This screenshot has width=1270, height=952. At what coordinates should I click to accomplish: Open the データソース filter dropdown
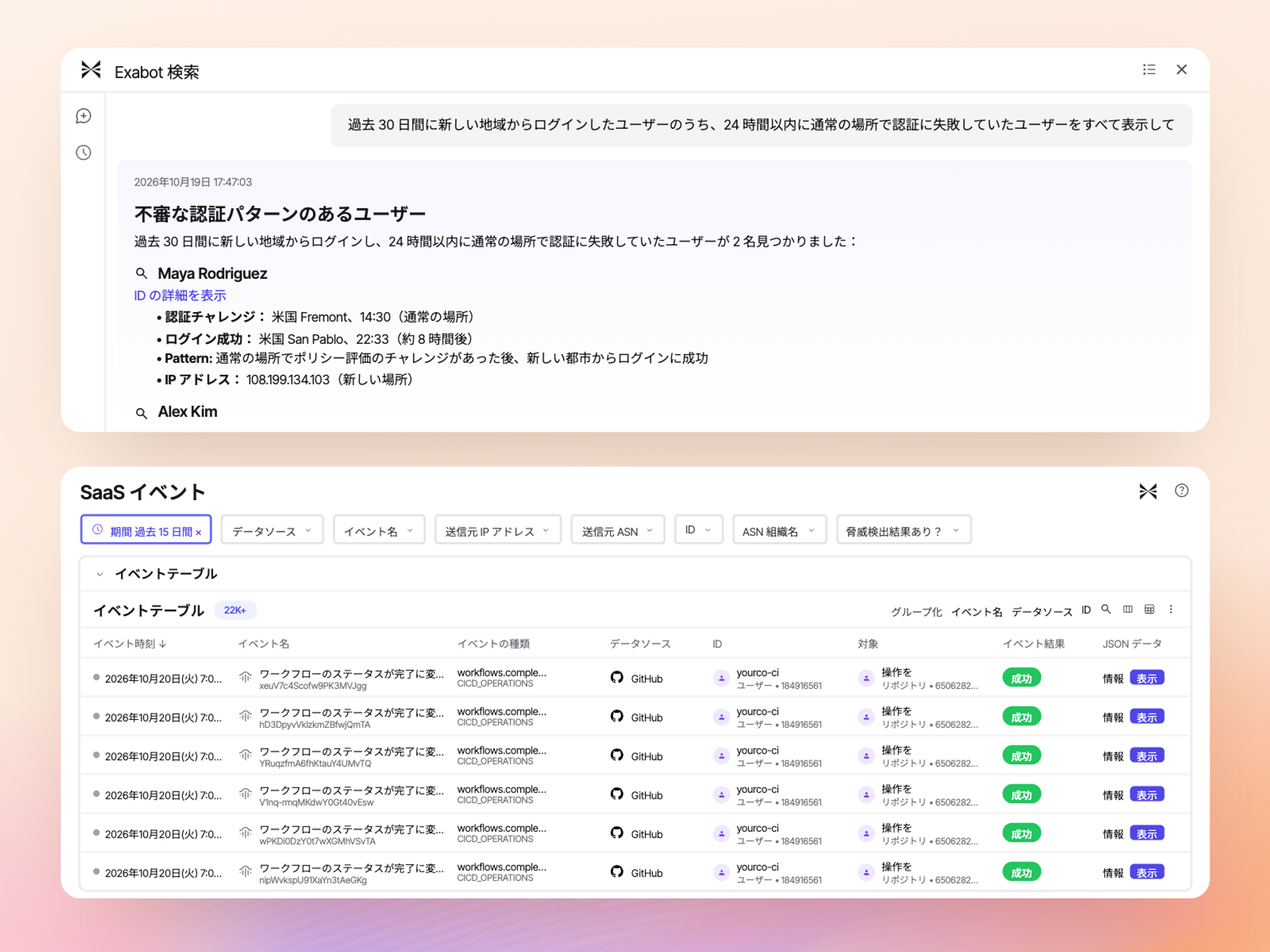click(x=272, y=531)
